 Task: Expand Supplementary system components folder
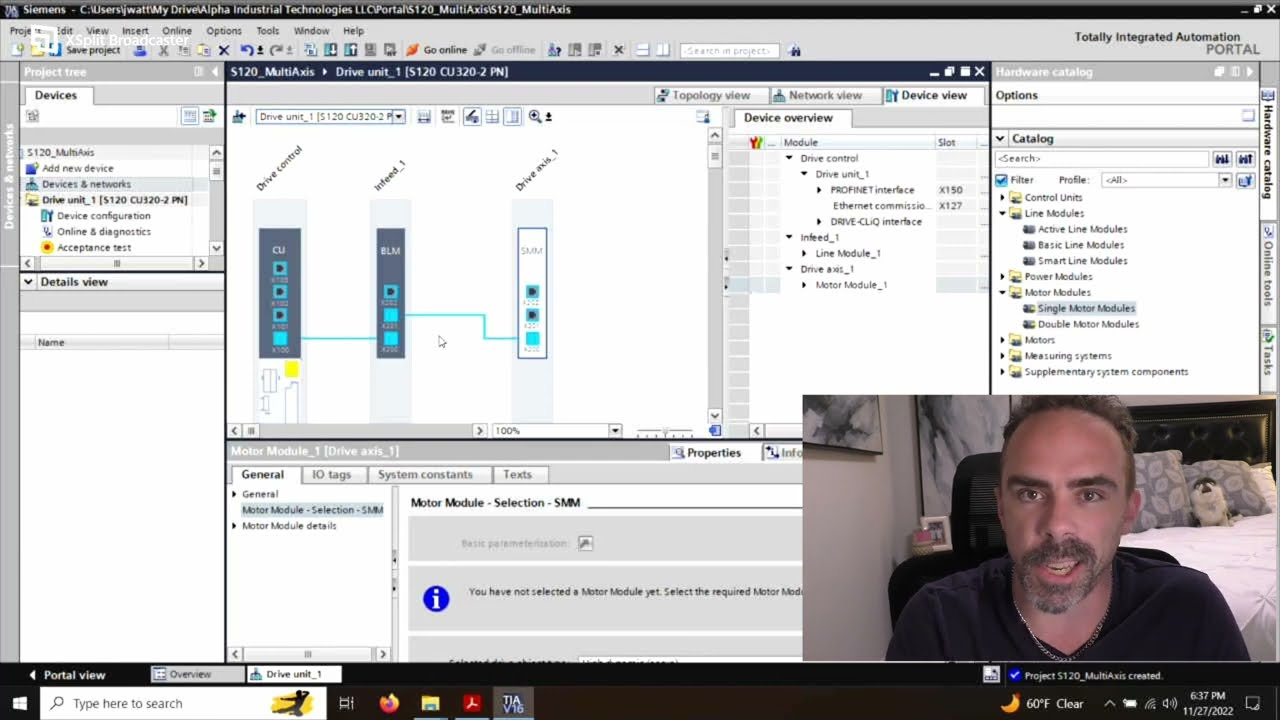[1003, 372]
